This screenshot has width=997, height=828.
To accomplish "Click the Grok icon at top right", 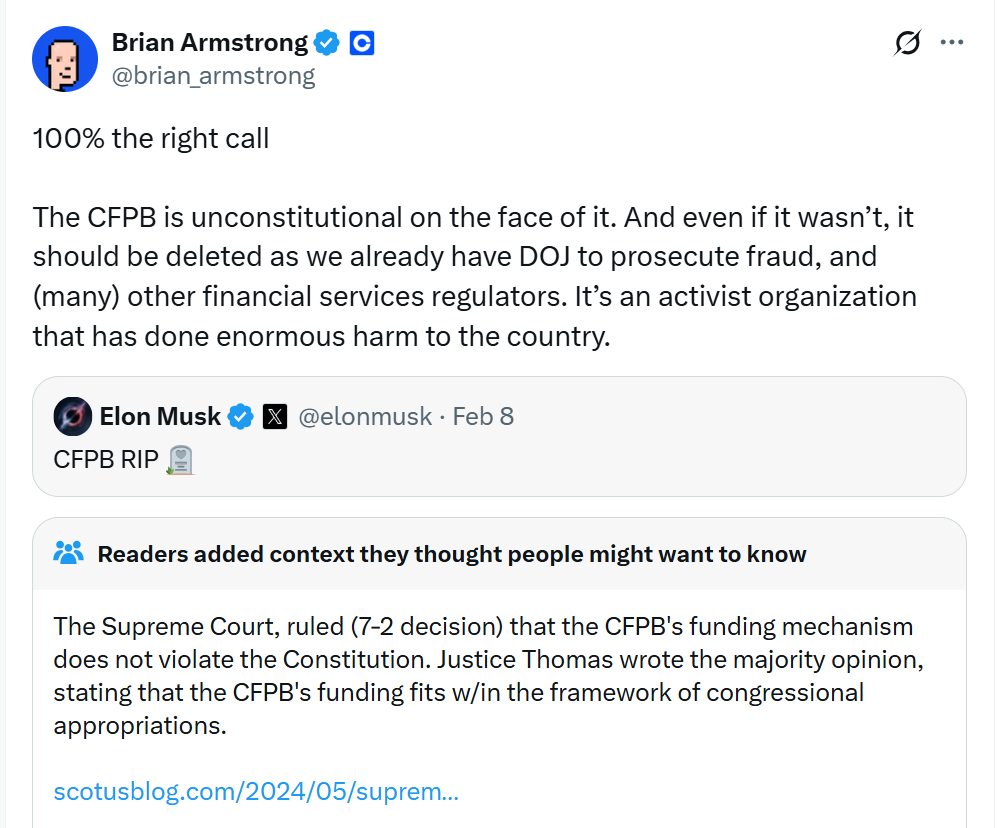I will 907,43.
